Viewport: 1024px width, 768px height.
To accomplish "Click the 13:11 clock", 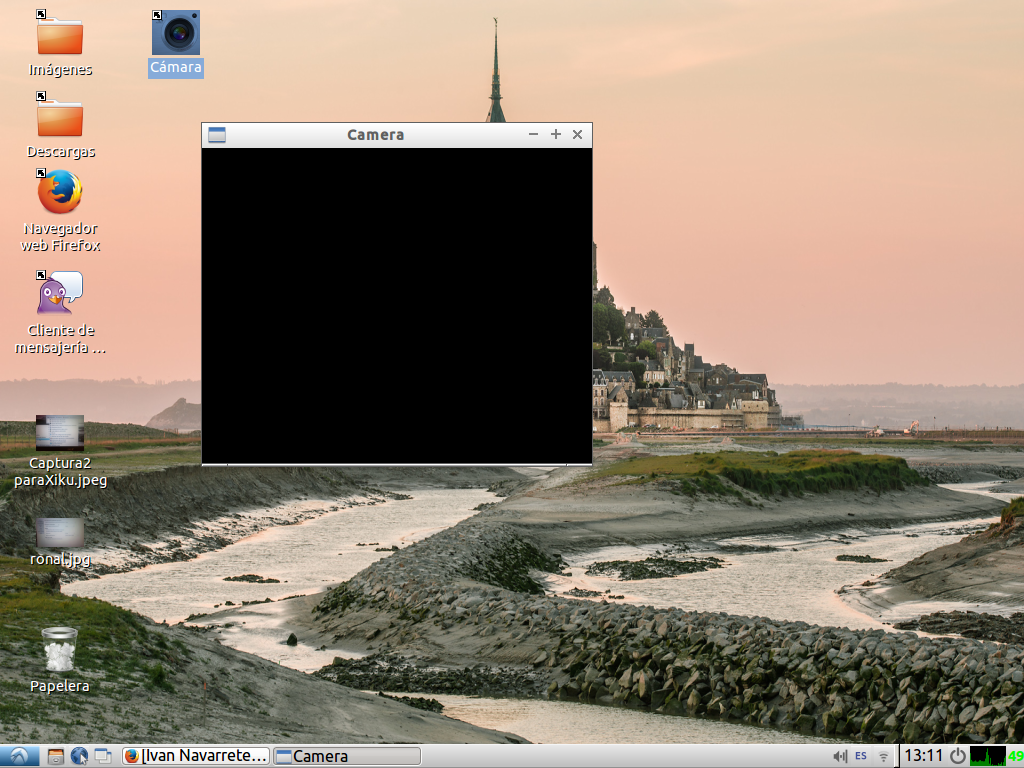I will tap(923, 756).
